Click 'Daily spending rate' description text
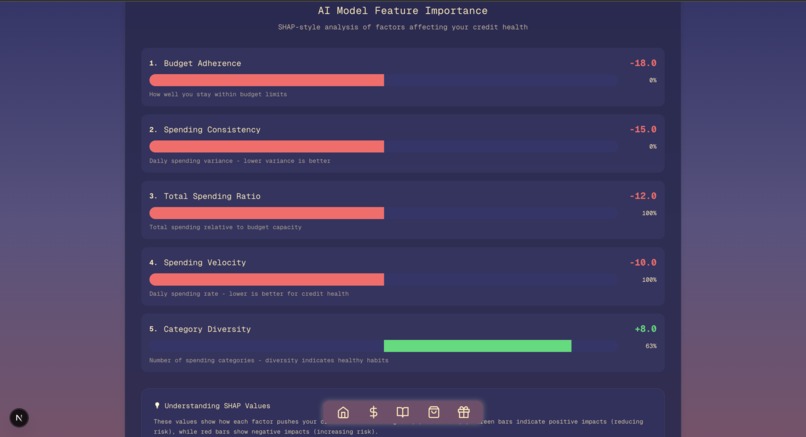 (249, 294)
